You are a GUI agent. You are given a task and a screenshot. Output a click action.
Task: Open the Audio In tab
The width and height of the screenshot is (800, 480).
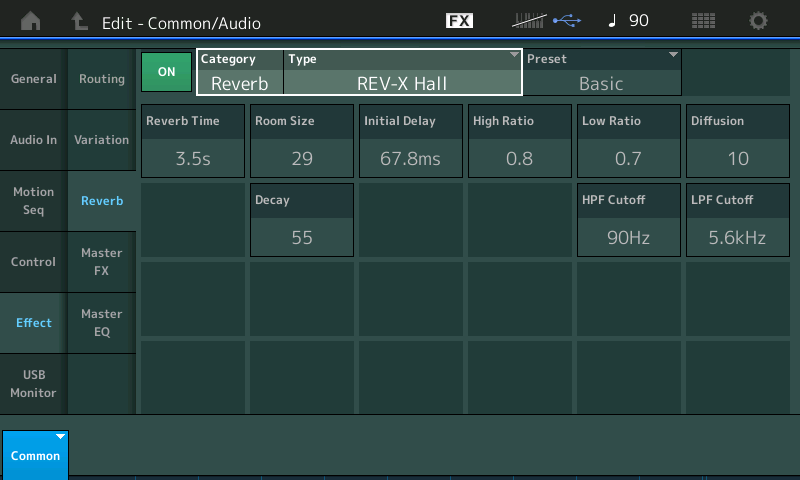click(34, 140)
